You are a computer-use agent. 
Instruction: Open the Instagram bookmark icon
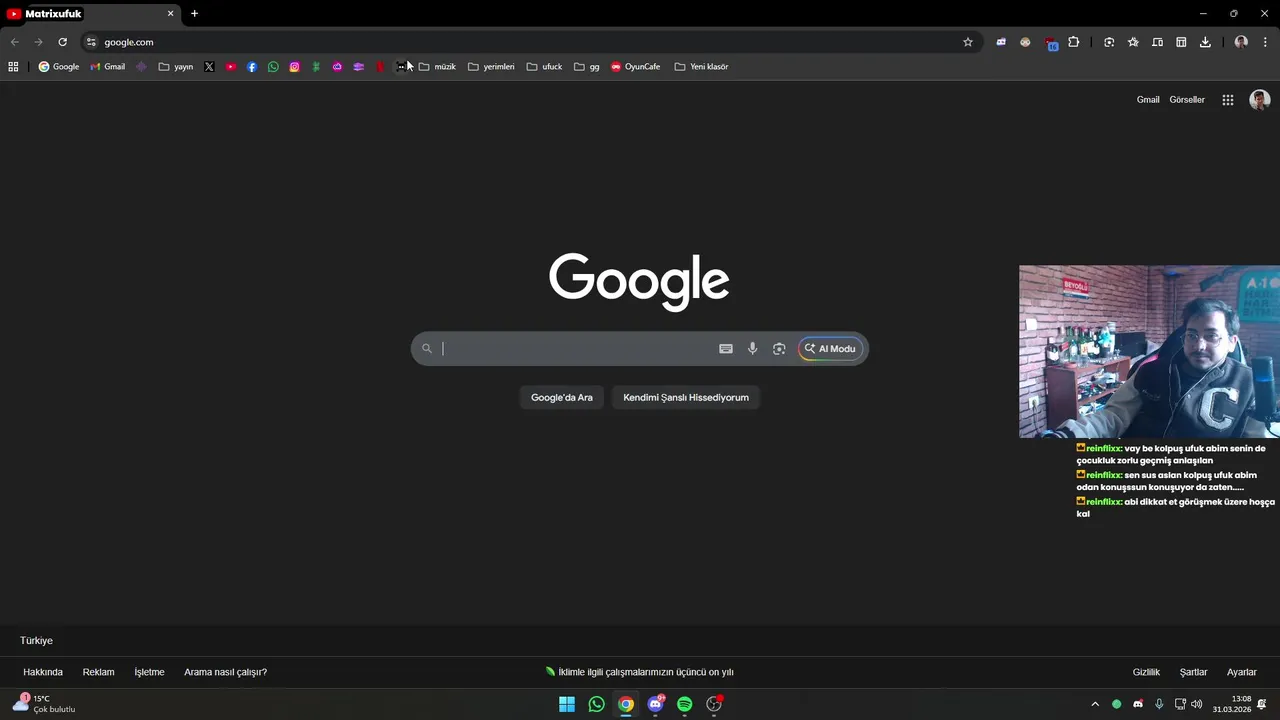pos(294,67)
